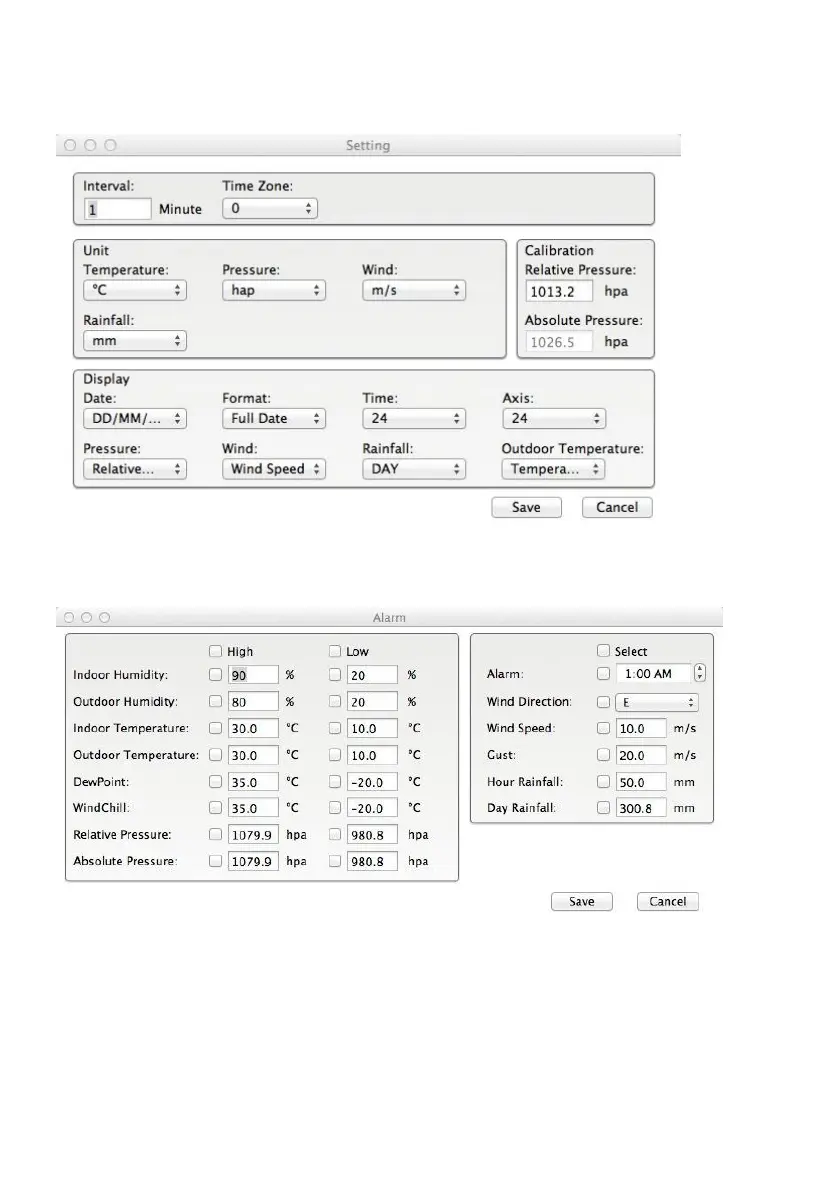This screenshot has width=822, height=1191.
Task: Click Relative Pressure high value field 1079.9
Action: click(x=253, y=836)
